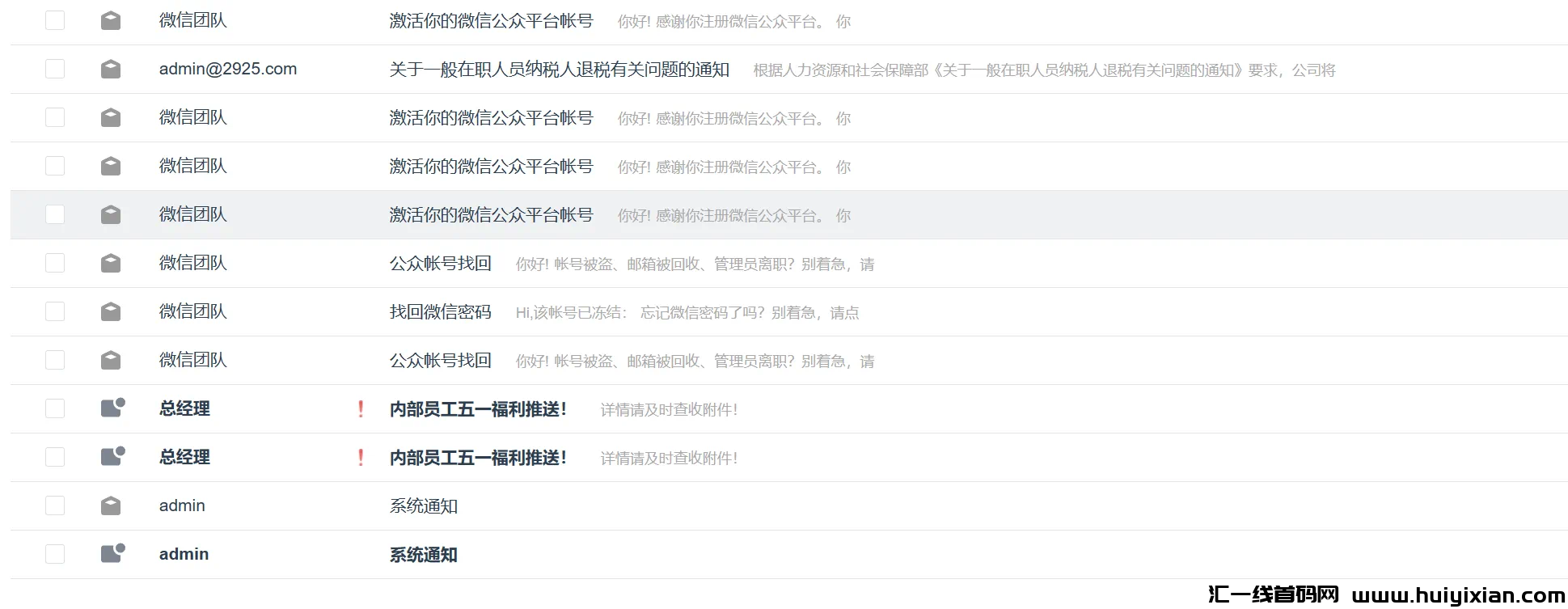Select the checkbox for the first 总经理 email
This screenshot has height=609, width=1568.
(55, 408)
